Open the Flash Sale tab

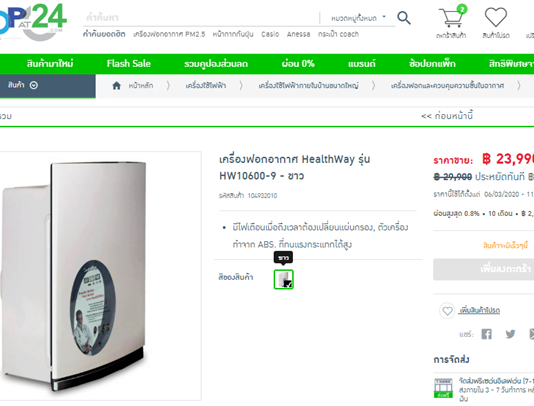[128, 64]
